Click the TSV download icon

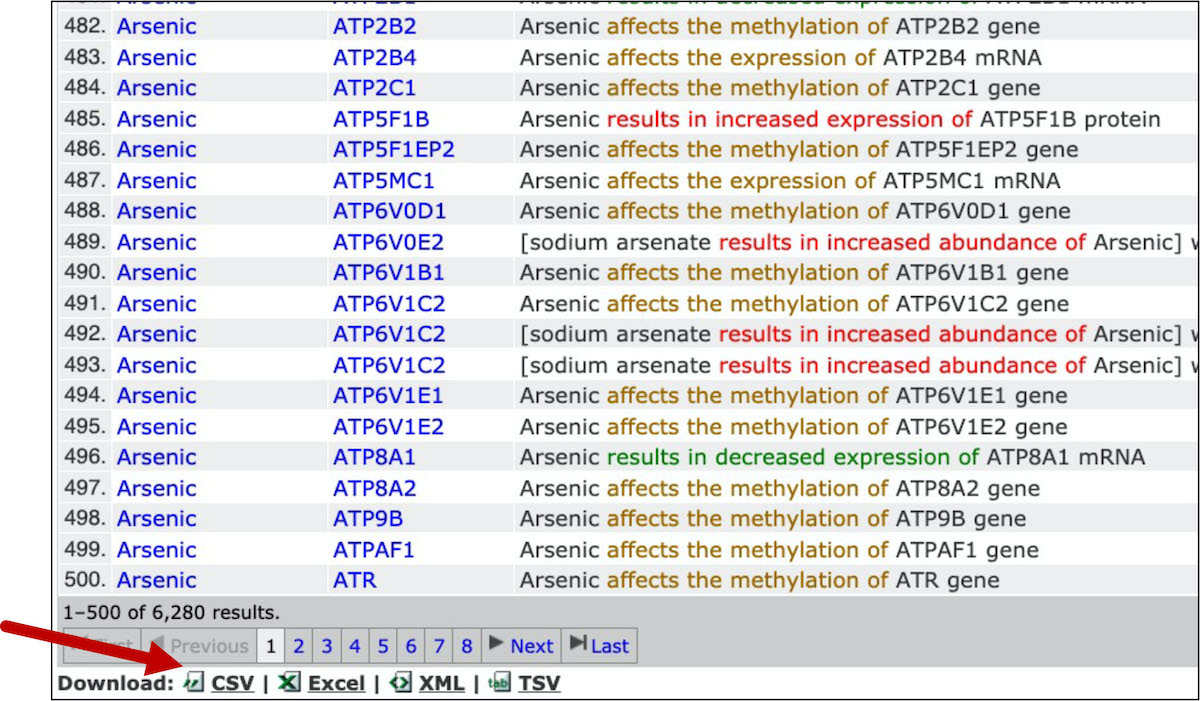tap(499, 683)
